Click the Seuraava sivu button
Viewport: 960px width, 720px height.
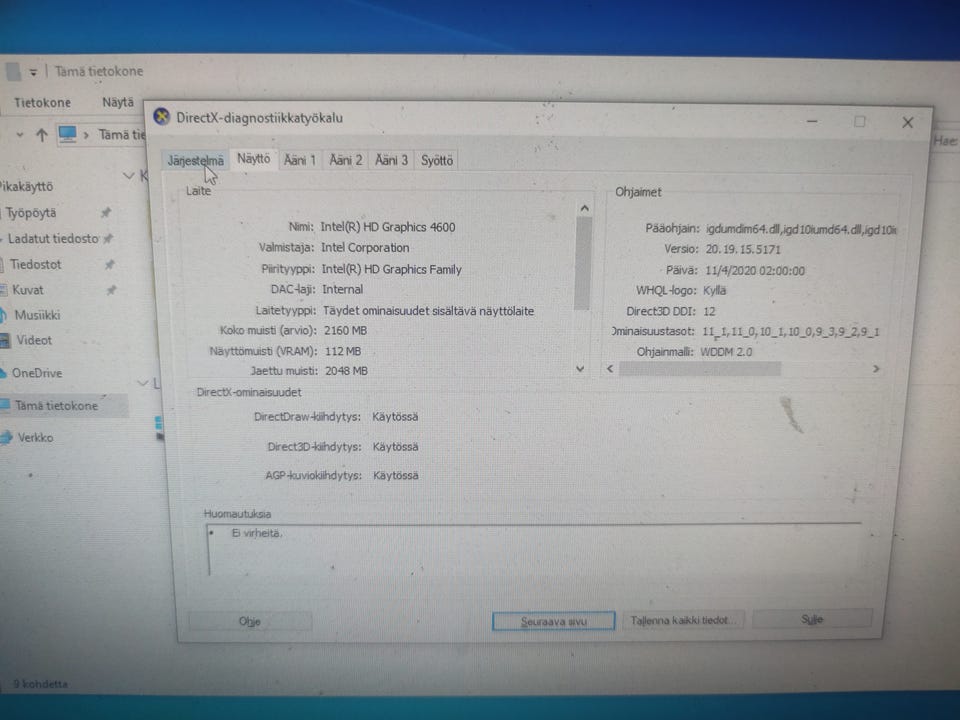coord(553,621)
